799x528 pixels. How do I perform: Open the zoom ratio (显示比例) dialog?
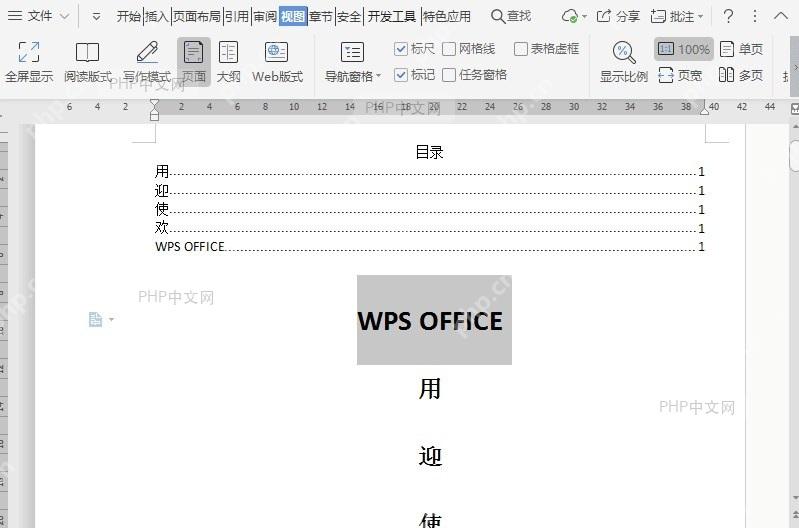pyautogui.click(x=624, y=62)
